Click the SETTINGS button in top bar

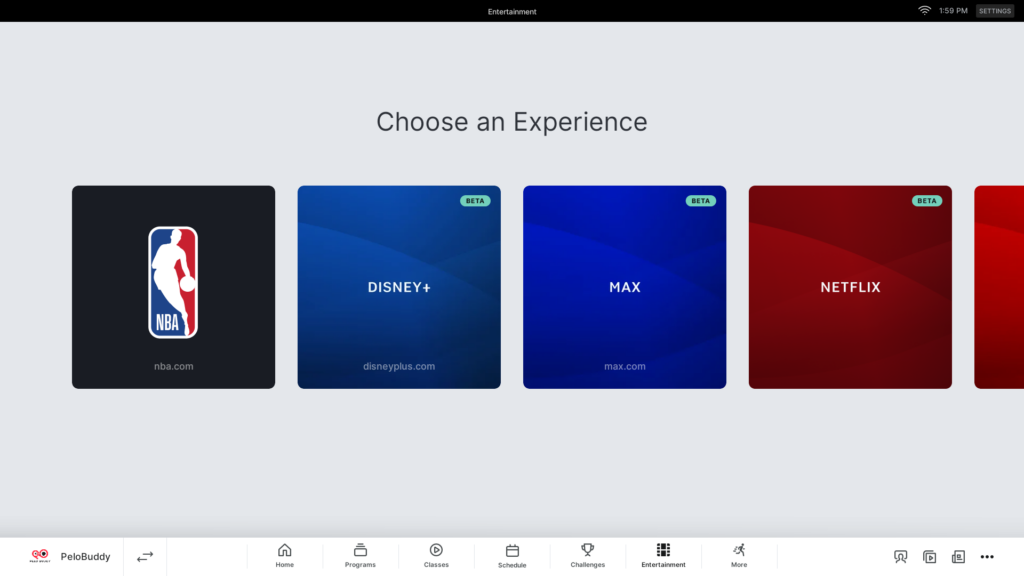[995, 11]
